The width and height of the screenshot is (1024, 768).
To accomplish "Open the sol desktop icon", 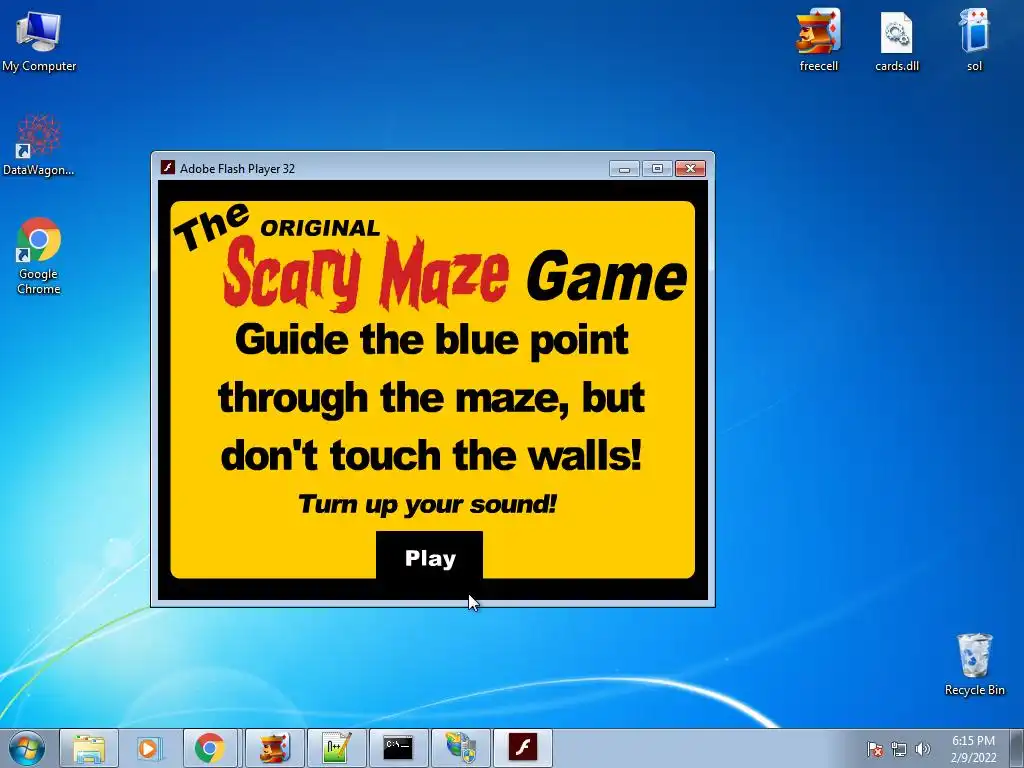I will [x=974, y=40].
